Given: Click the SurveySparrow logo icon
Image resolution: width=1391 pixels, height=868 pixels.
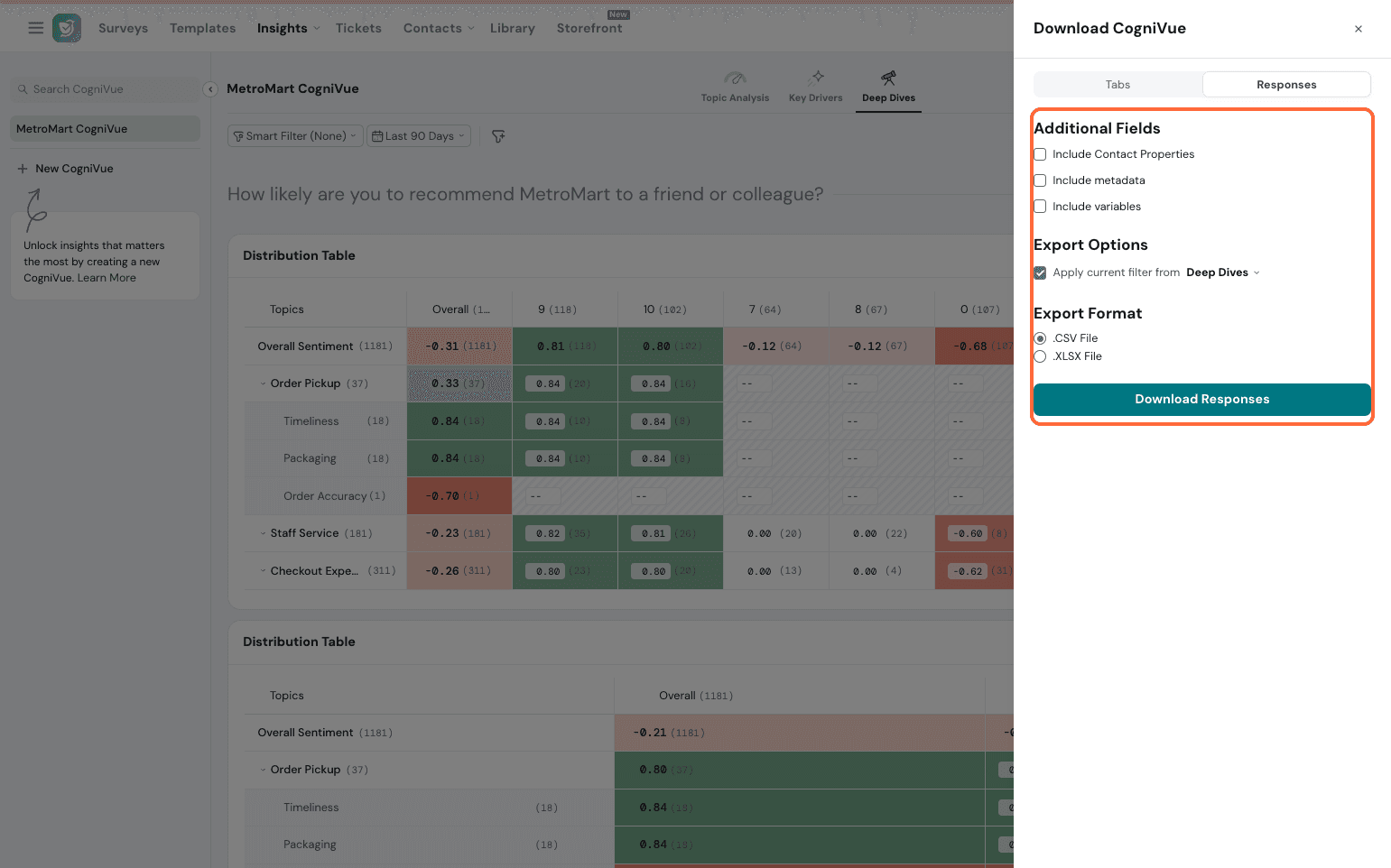Looking at the screenshot, I should coord(67,28).
